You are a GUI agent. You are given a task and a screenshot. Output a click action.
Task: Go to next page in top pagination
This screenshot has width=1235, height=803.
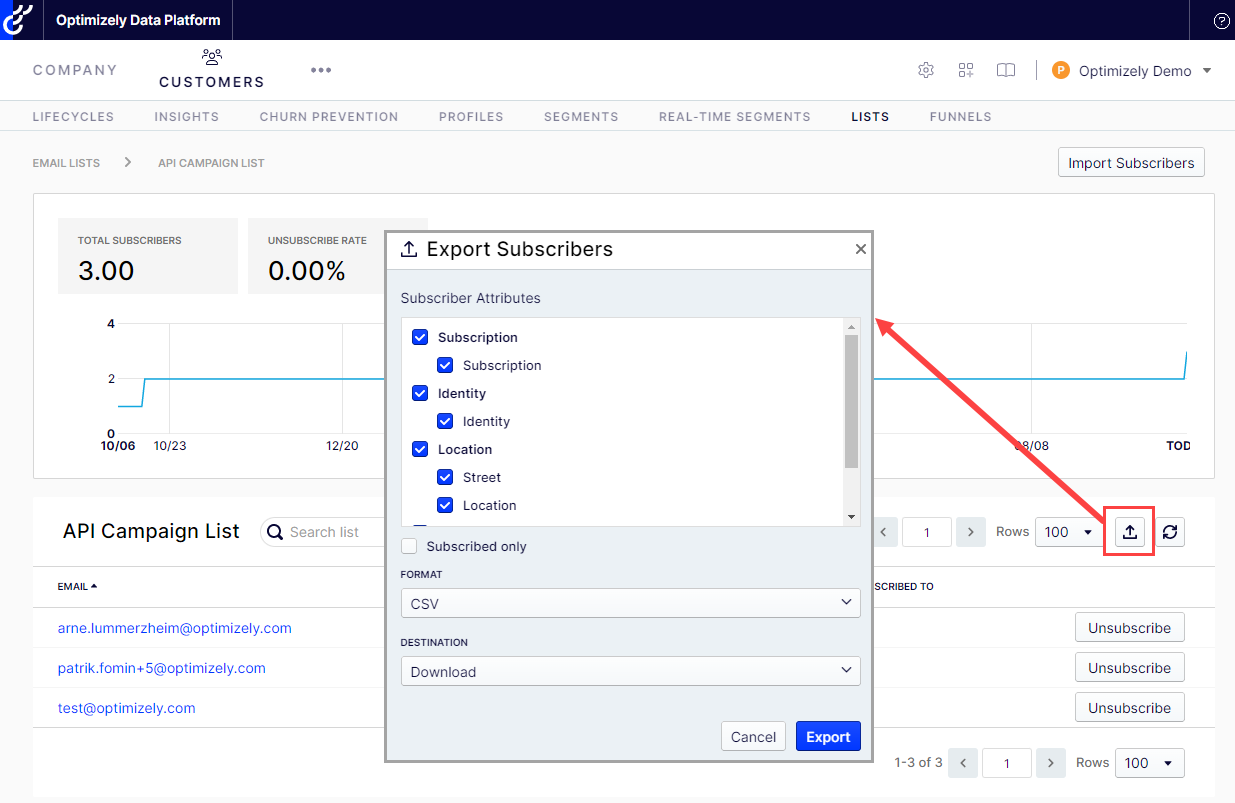coord(970,532)
